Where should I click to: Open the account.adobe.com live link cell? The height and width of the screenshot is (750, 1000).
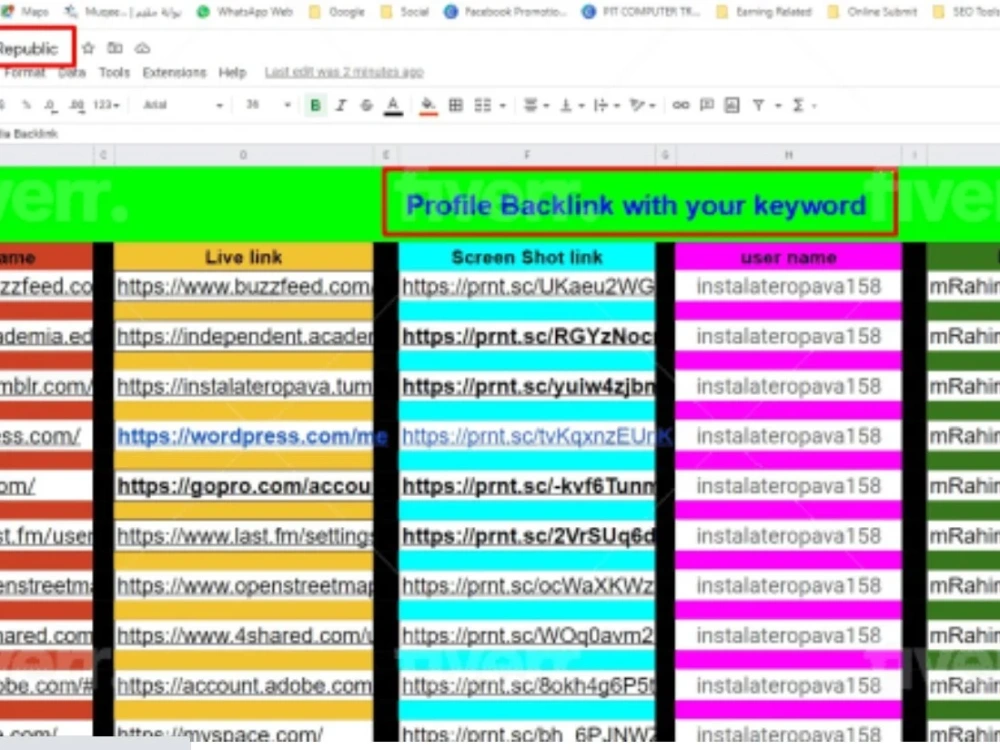tap(243, 686)
